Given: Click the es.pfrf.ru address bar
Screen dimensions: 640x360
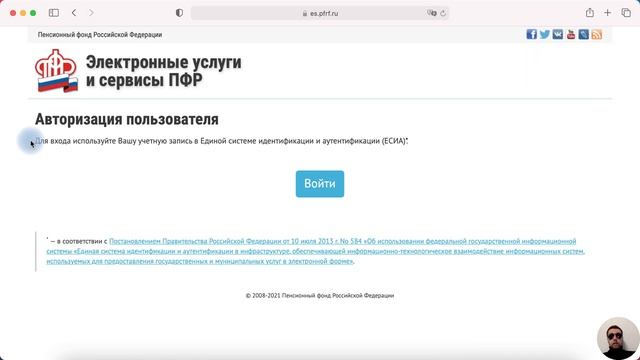Looking at the screenshot, I should click(320, 13).
